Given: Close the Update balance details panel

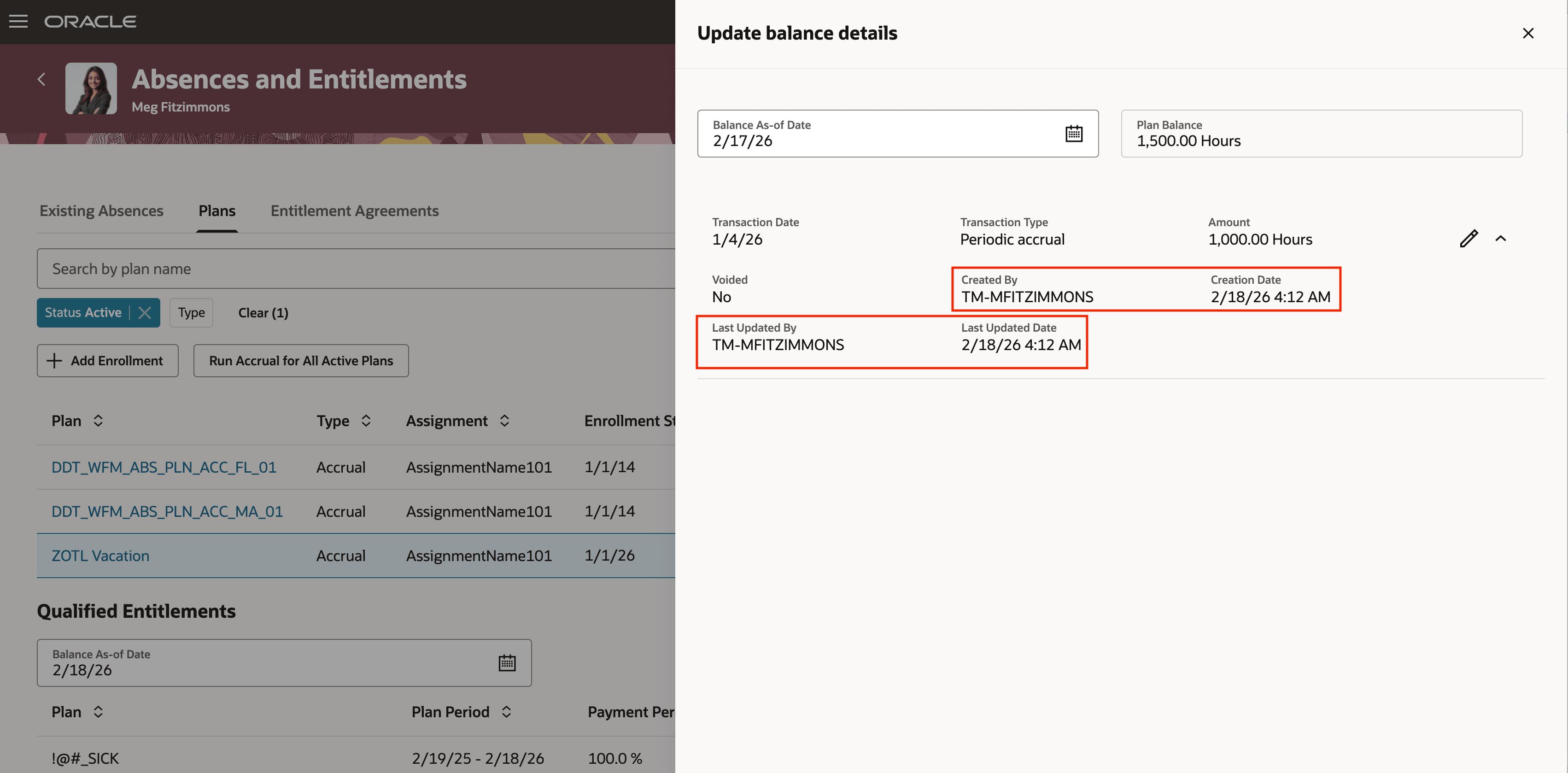Looking at the screenshot, I should coord(1528,33).
